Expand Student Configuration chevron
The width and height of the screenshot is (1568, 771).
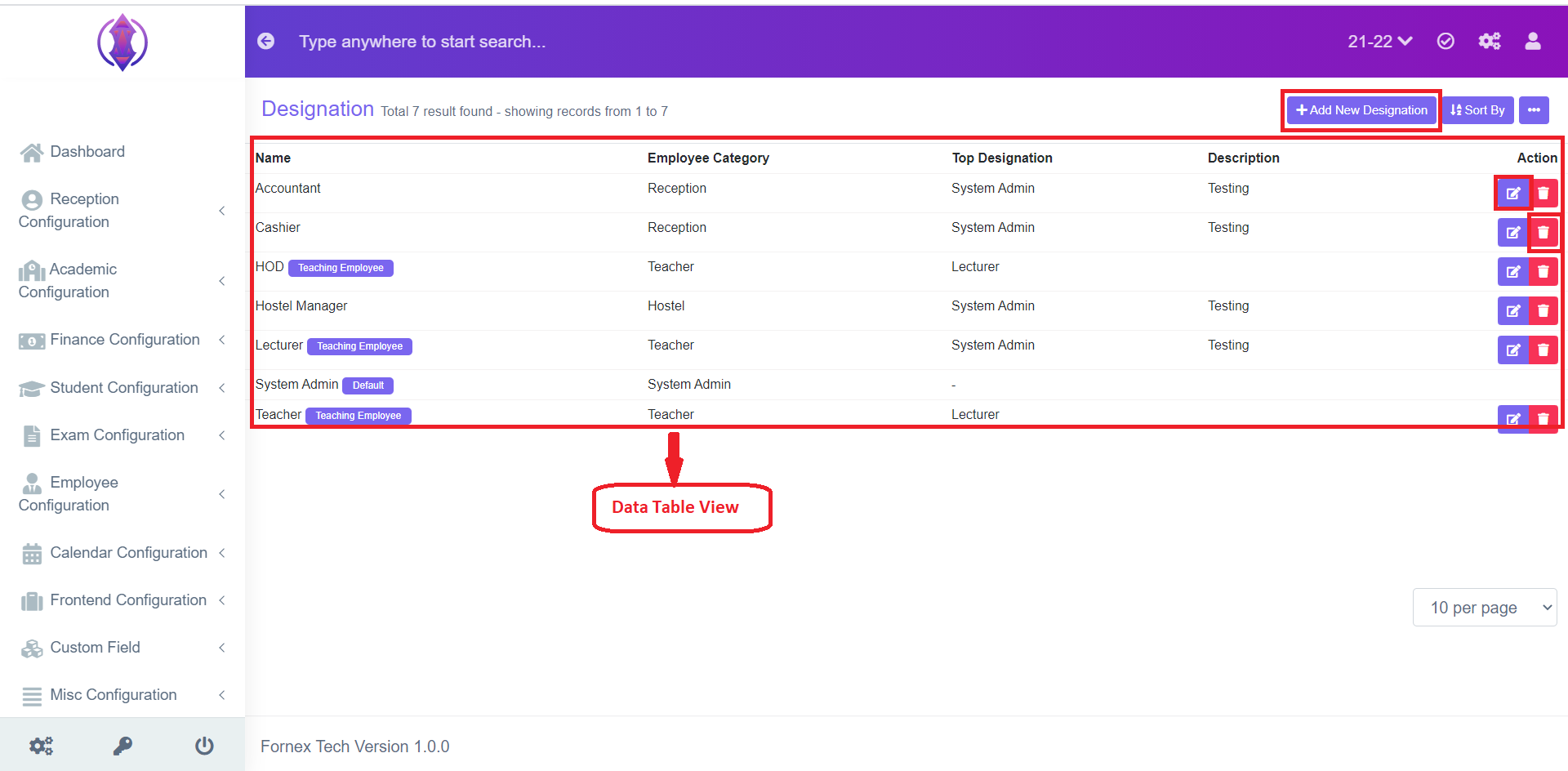click(222, 388)
